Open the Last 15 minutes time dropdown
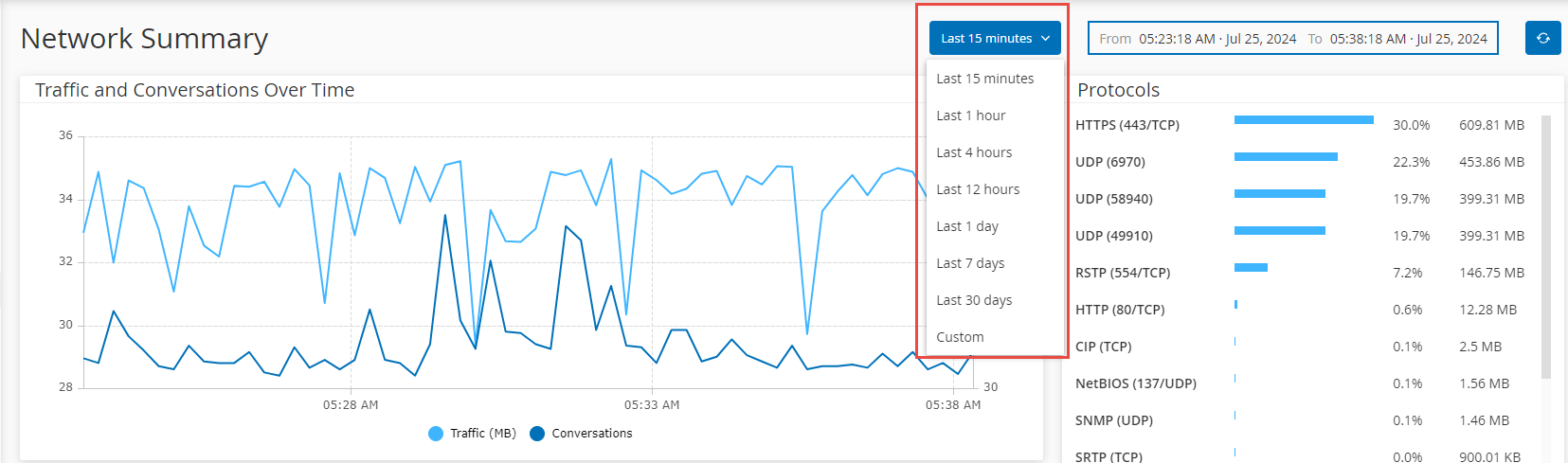The image size is (1568, 463). pyautogui.click(x=994, y=38)
